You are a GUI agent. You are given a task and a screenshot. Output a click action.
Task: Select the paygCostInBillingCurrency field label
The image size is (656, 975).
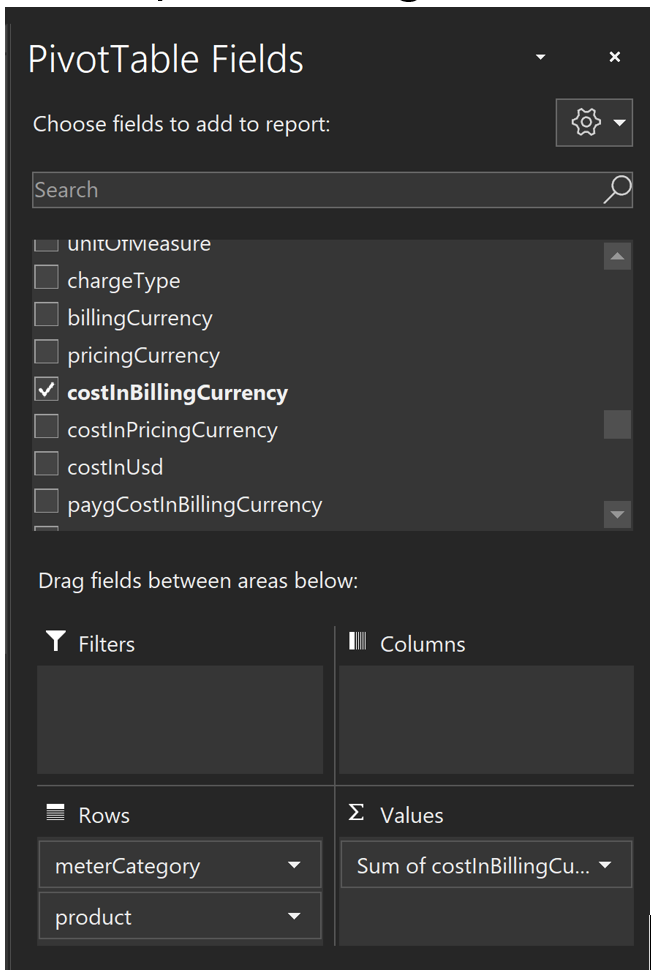pyautogui.click(x=194, y=504)
